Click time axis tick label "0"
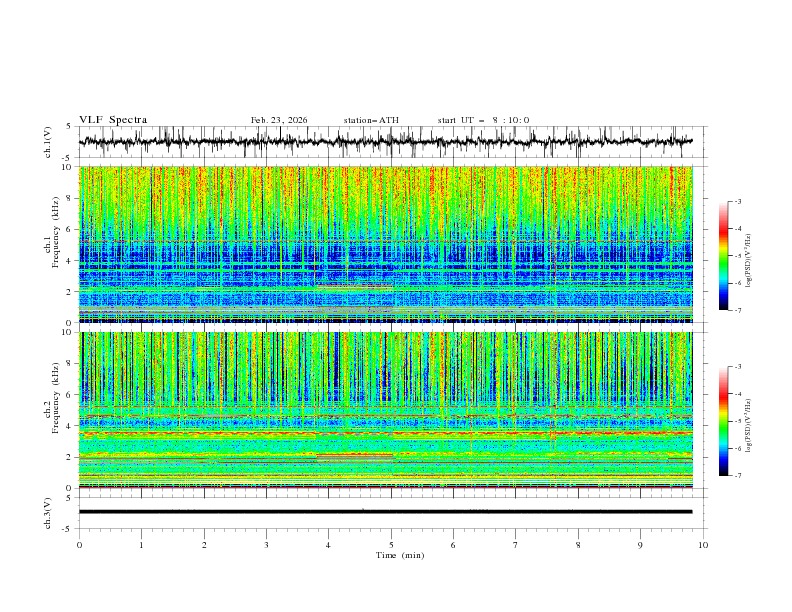Screen dimensions: 792x612 pos(79,545)
